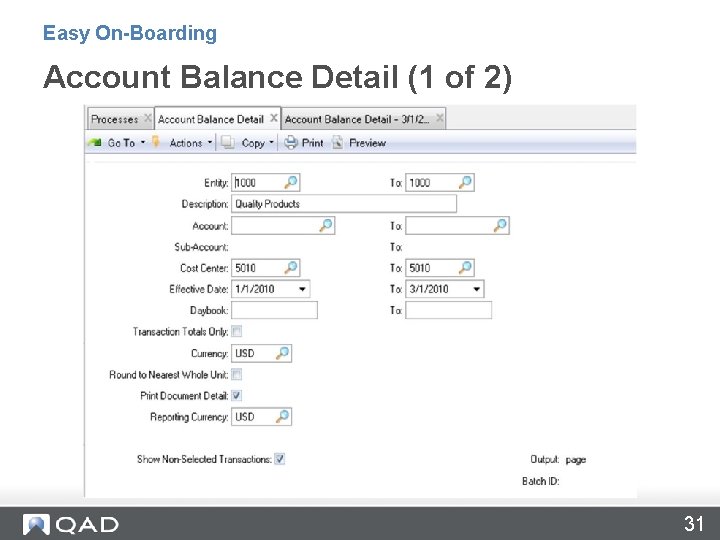Open Currency lookup magnifier icon
720x540 pixels.
coord(282,353)
